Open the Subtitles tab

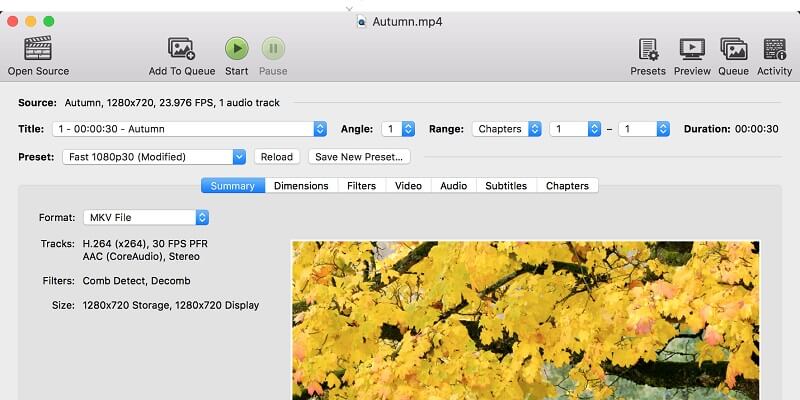coord(506,185)
